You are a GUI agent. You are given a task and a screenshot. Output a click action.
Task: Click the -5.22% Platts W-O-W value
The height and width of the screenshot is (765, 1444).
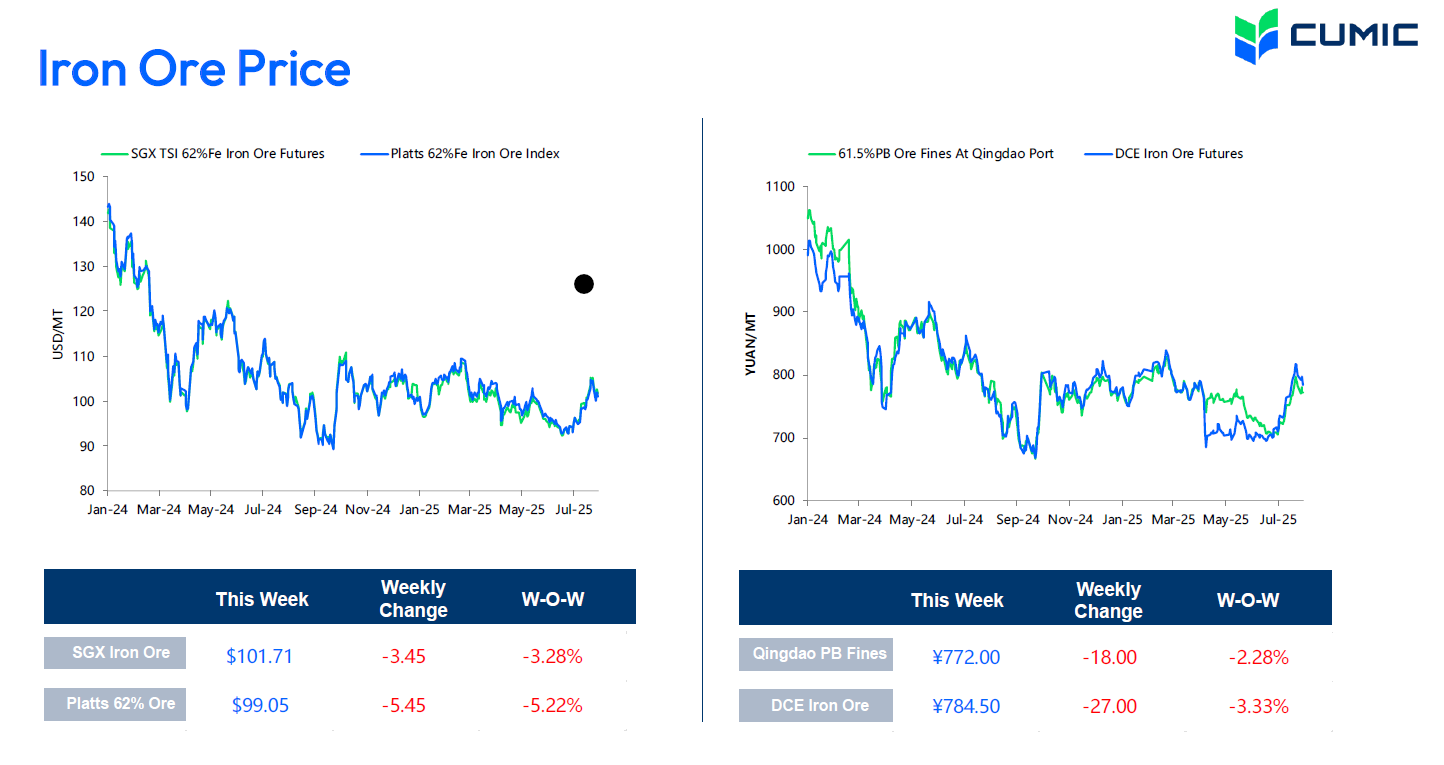[x=552, y=705]
